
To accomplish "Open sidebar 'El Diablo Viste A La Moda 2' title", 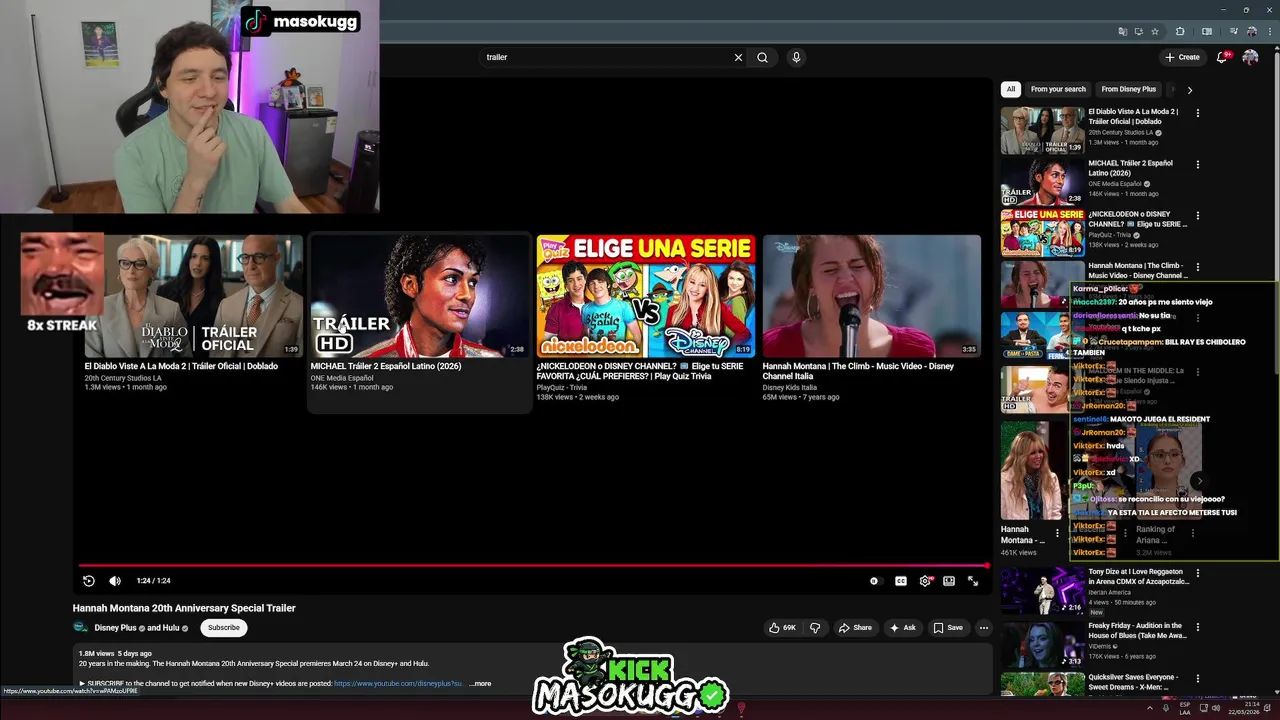I will pos(1134,116).
